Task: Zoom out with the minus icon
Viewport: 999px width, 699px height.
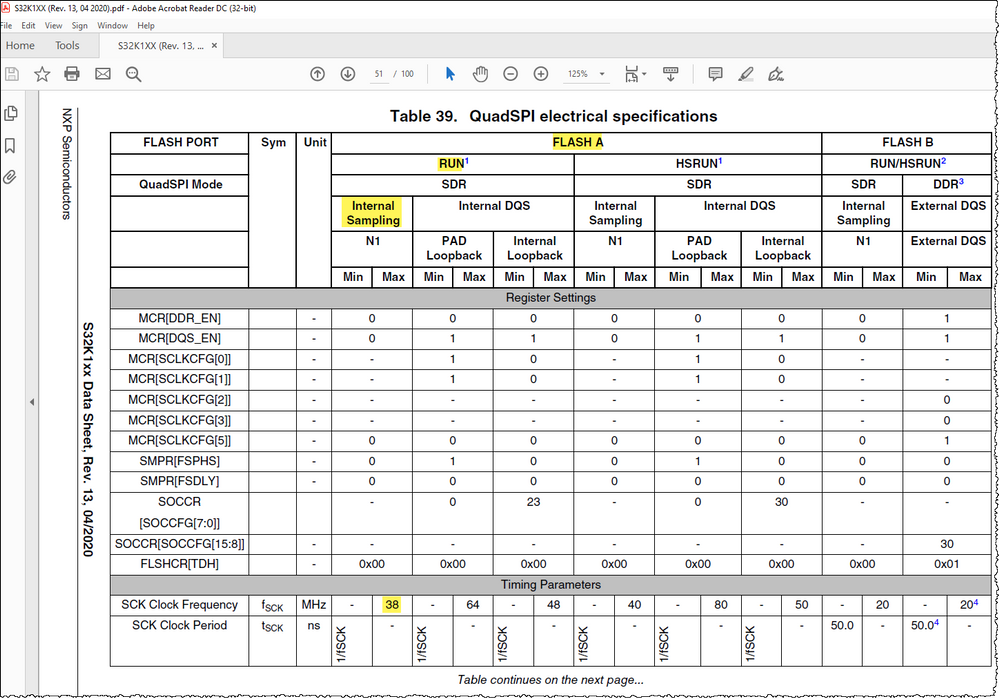Action: 510,74
